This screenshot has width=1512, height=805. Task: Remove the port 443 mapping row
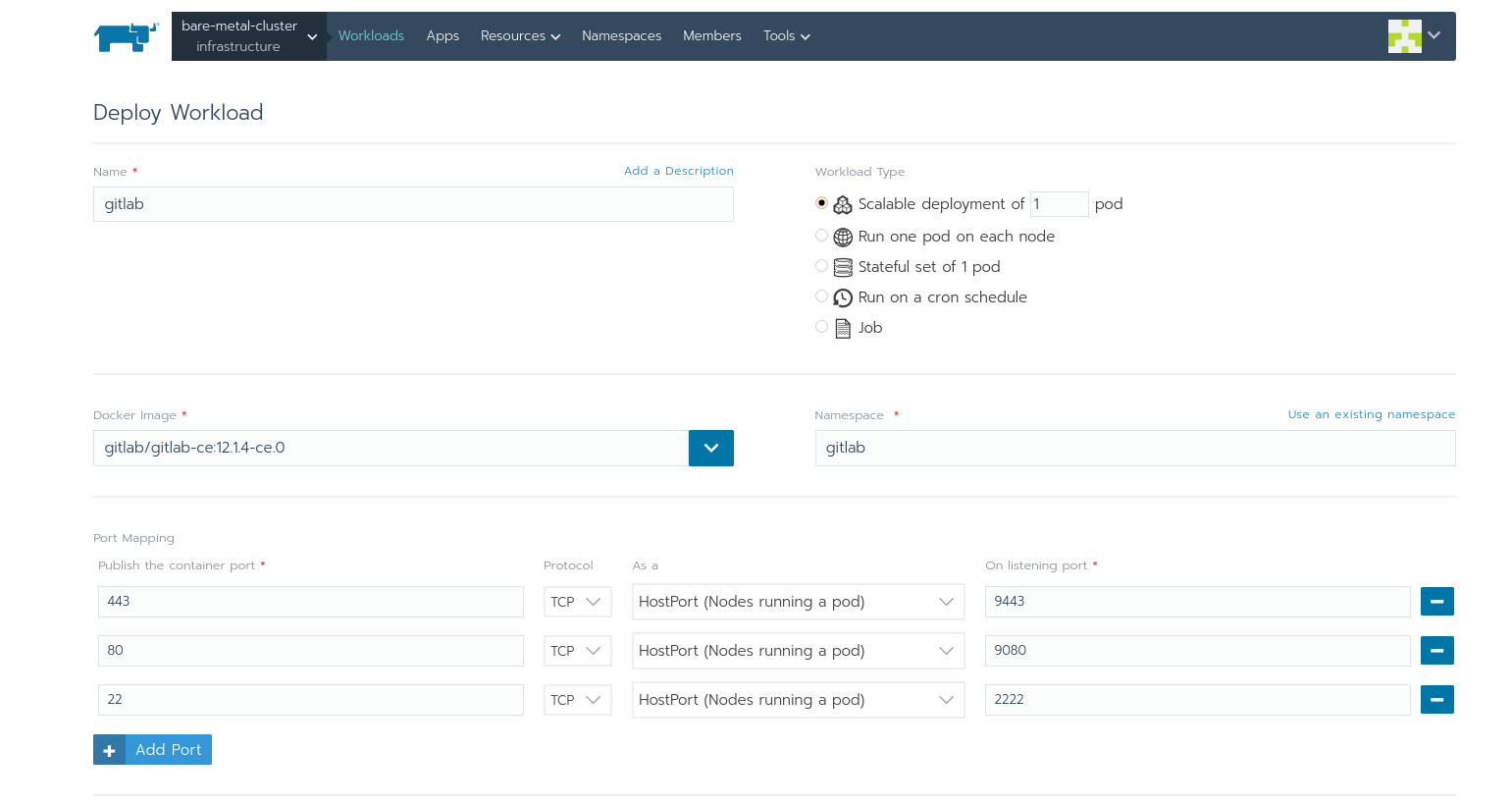coord(1436,602)
